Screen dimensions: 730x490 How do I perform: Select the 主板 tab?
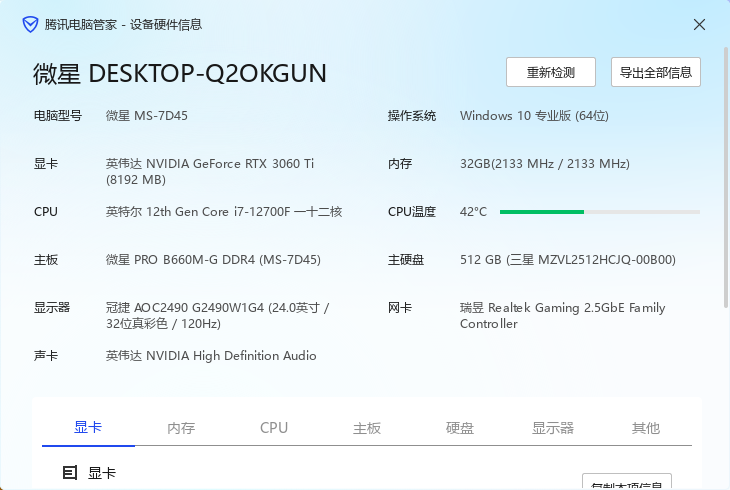[367, 428]
